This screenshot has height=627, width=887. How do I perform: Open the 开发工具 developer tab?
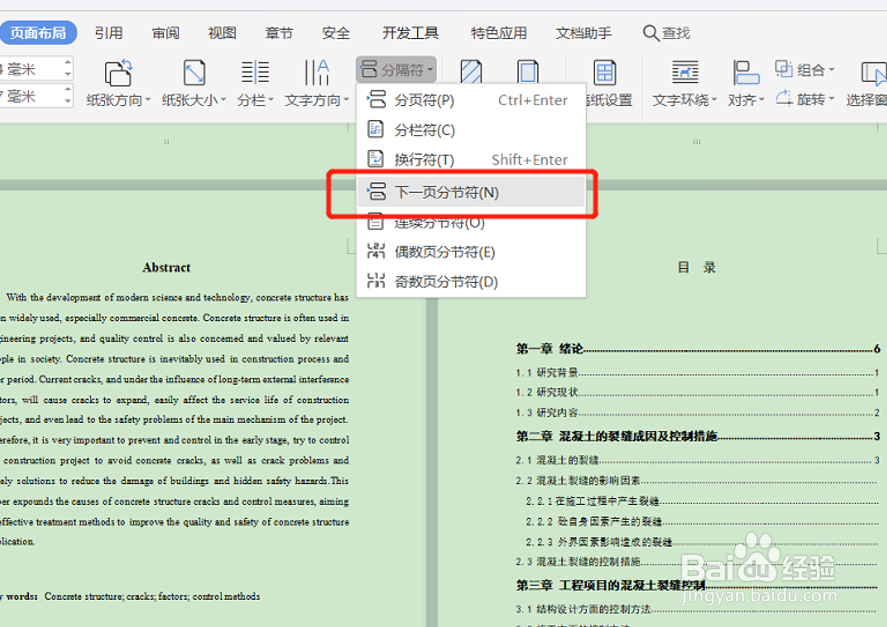coord(410,32)
